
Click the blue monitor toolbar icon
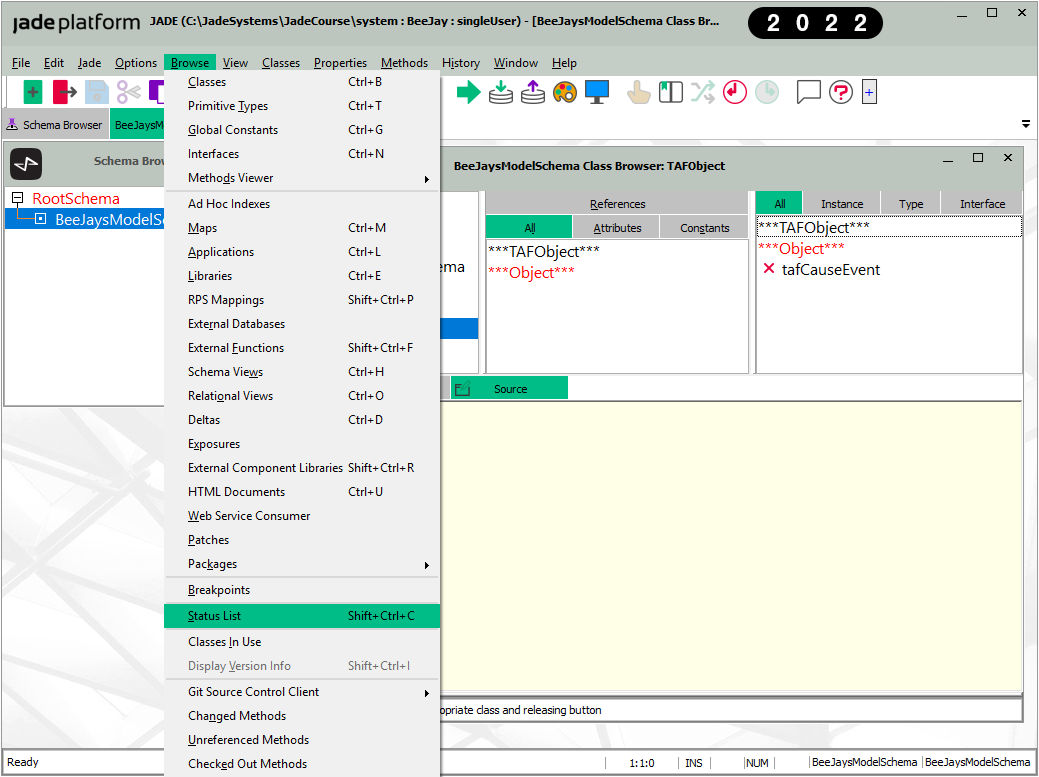(x=597, y=93)
